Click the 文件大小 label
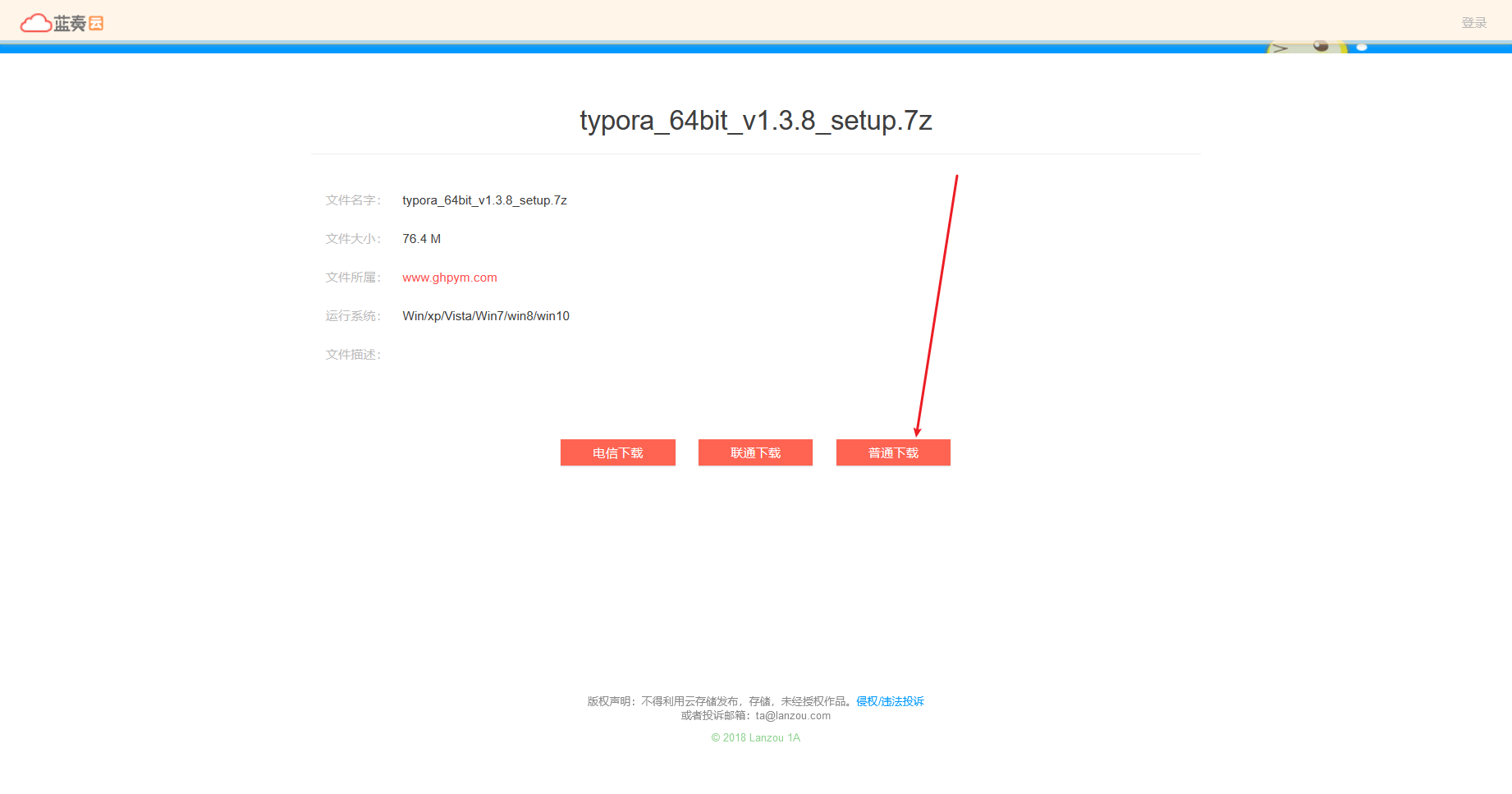Viewport: 1512px width, 794px height. [353, 239]
